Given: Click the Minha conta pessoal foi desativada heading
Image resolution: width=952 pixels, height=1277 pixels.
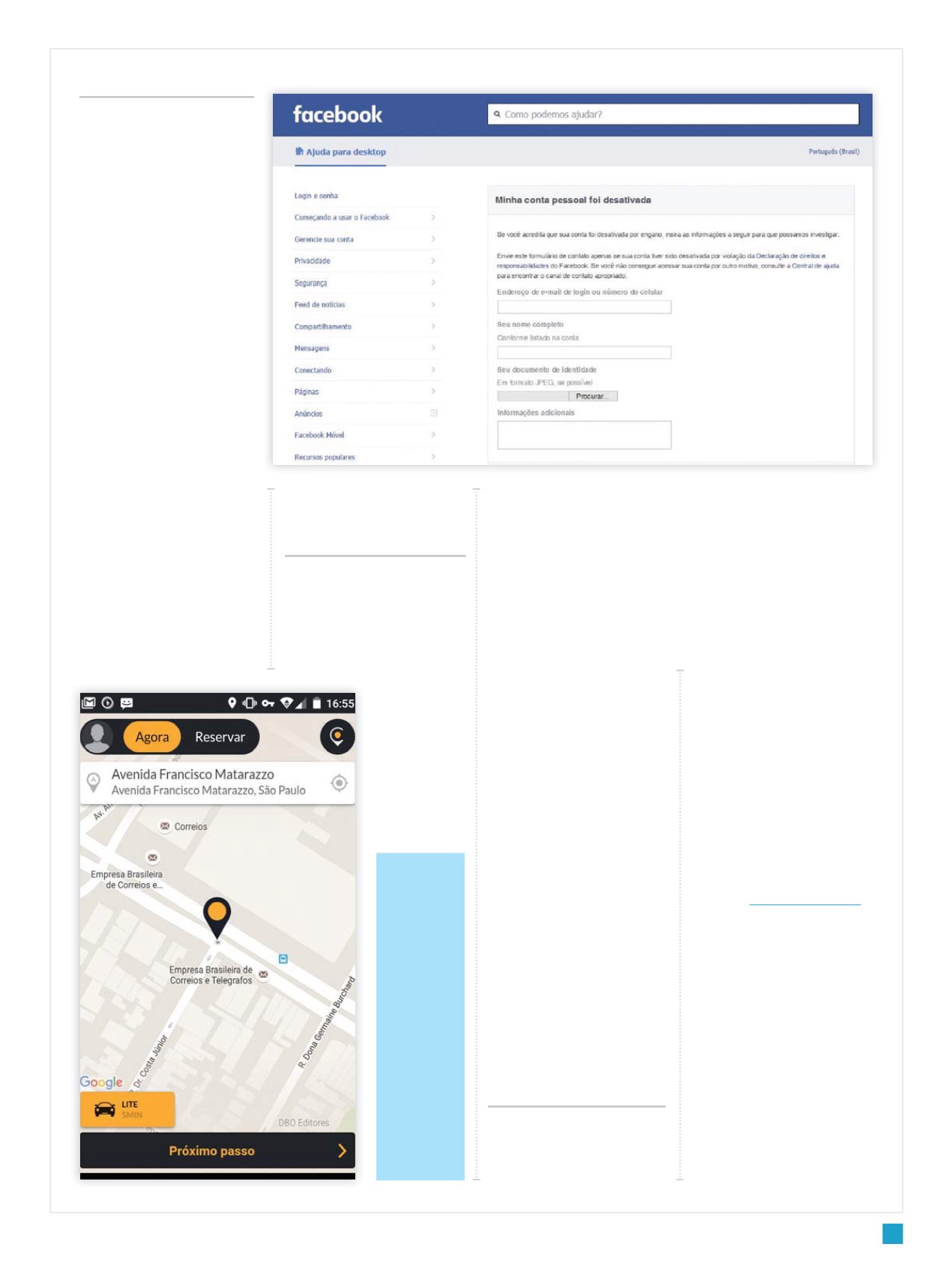Looking at the screenshot, I should point(573,200).
